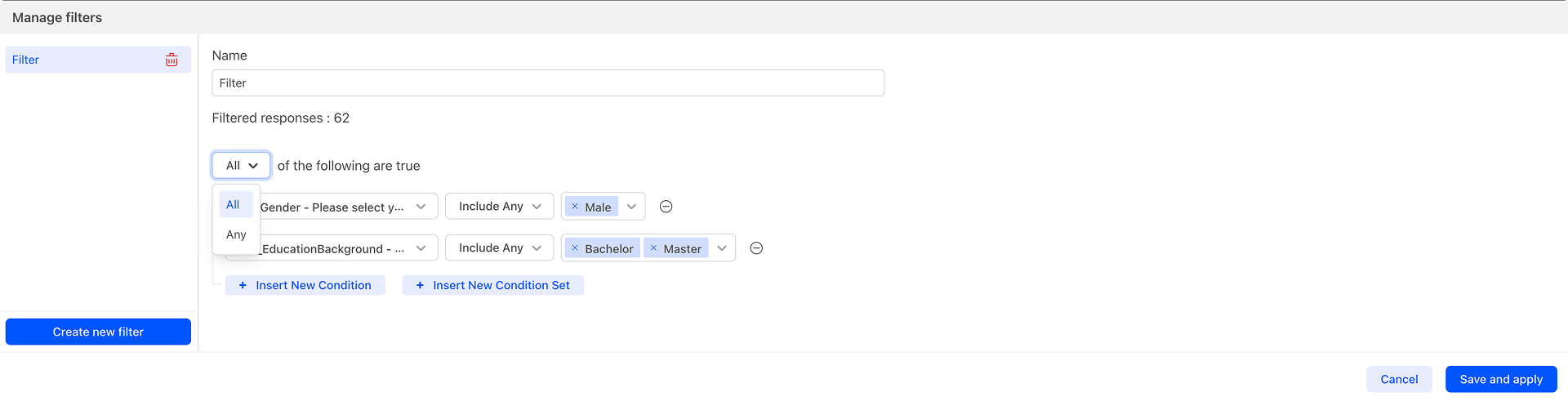Focus the filter Name input field
Viewport: 1568px width, 401px height.
coord(548,83)
